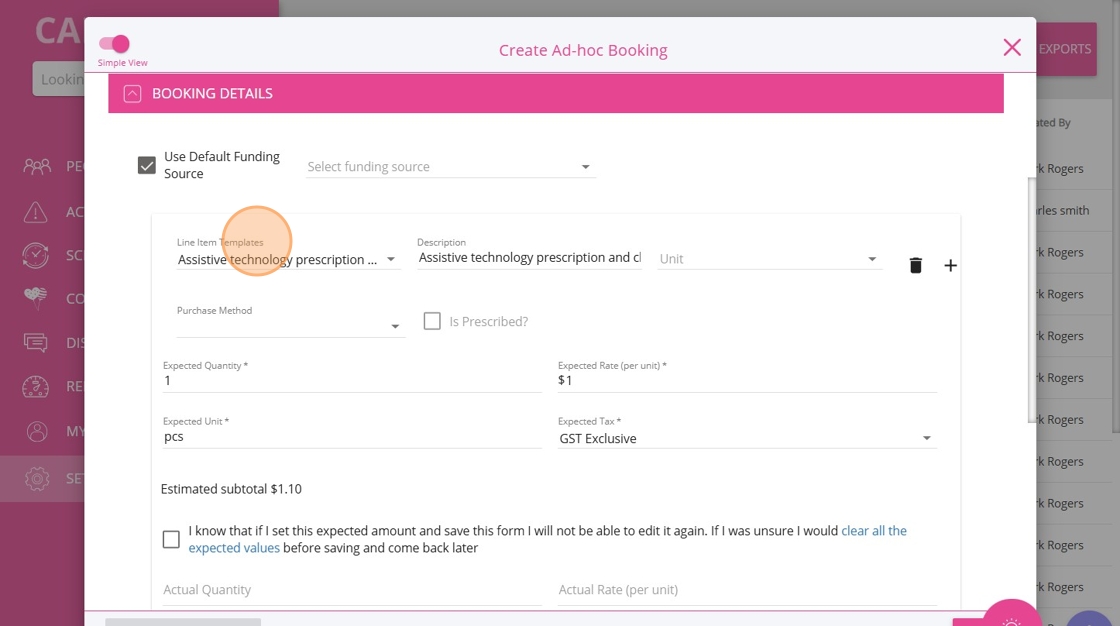Screen dimensions: 1120x626
Task: Open the Select funding source dropdown
Action: [450, 167]
